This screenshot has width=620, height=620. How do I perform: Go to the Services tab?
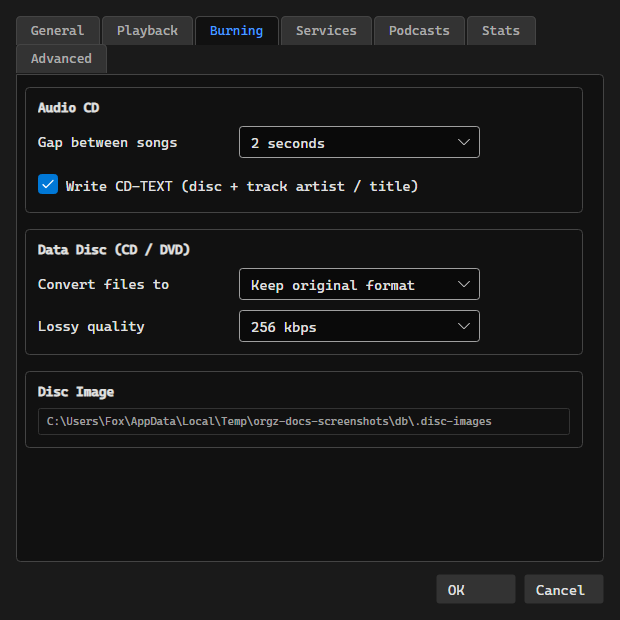pos(326,30)
